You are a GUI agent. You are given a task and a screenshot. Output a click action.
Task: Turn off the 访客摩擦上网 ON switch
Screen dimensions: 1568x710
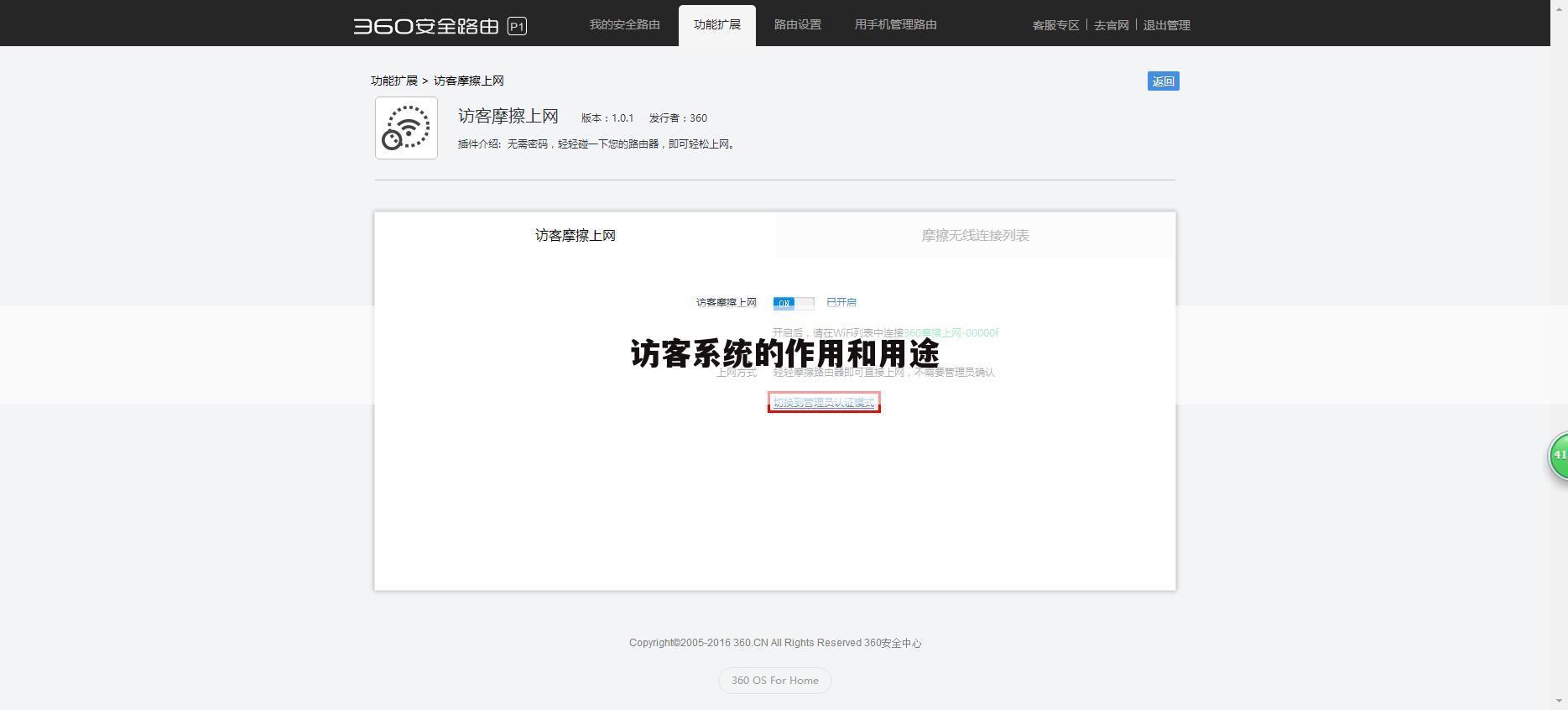794,303
